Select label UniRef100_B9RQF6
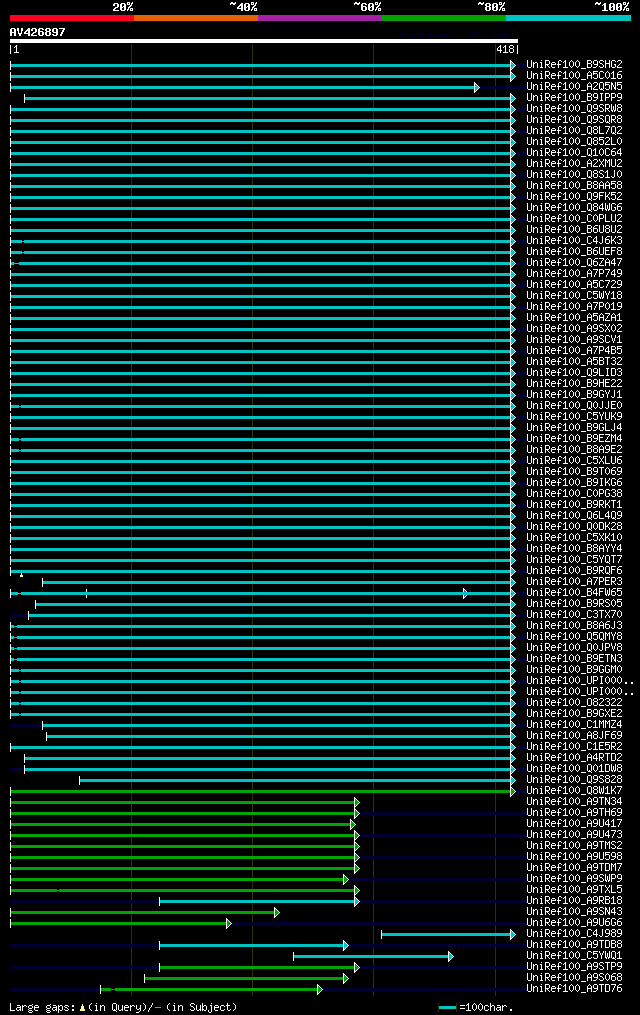Screen dimensions: 640x1015 point(574,571)
